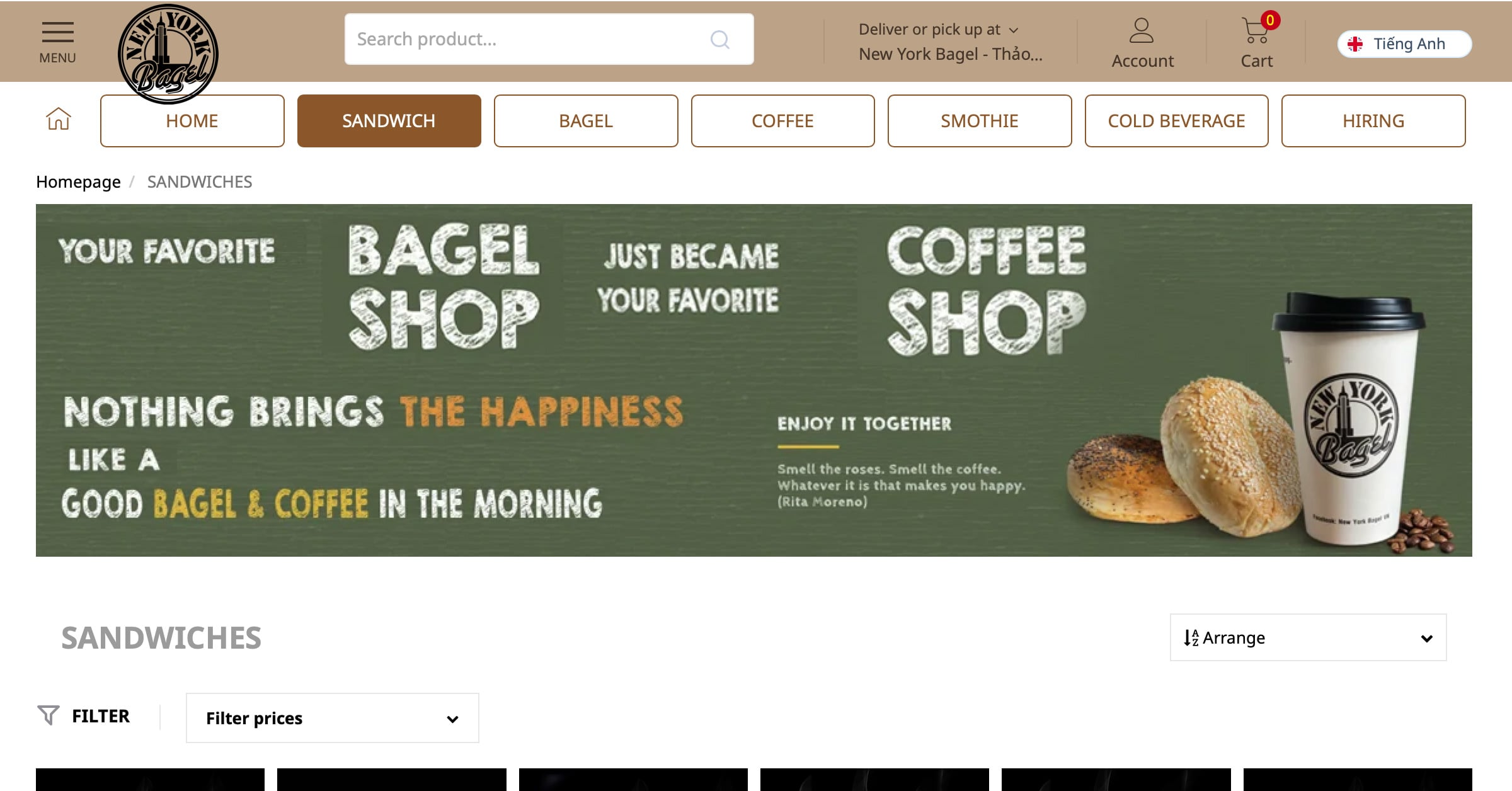This screenshot has height=791, width=1512.
Task: Click the house home icon
Action: (x=58, y=119)
